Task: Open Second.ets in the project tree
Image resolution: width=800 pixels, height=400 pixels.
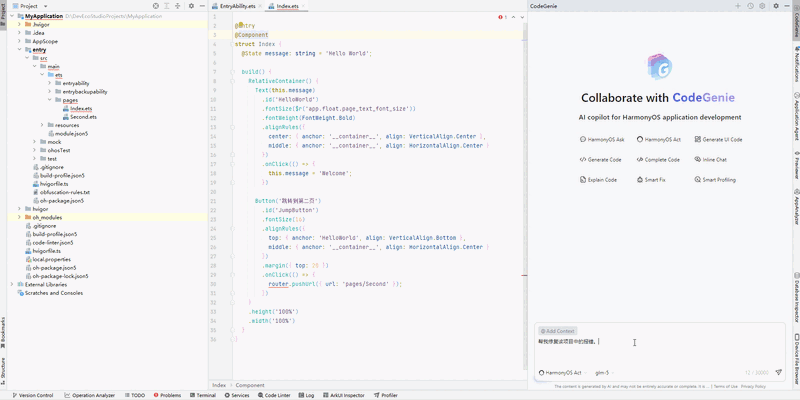Action: coord(82,116)
